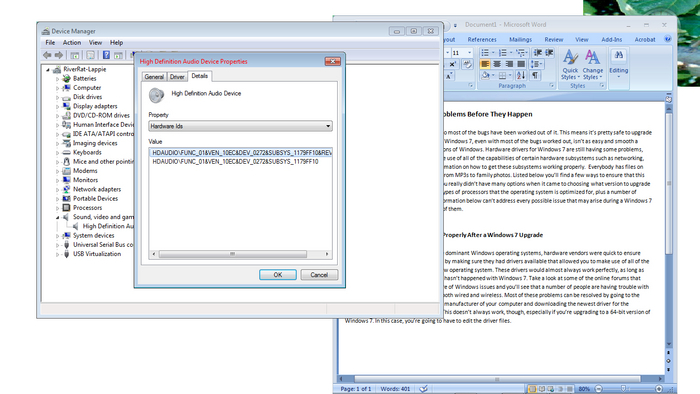Click Decrease Indent icon in Word ribbon
The image size is (700, 394).
(x=538, y=53)
